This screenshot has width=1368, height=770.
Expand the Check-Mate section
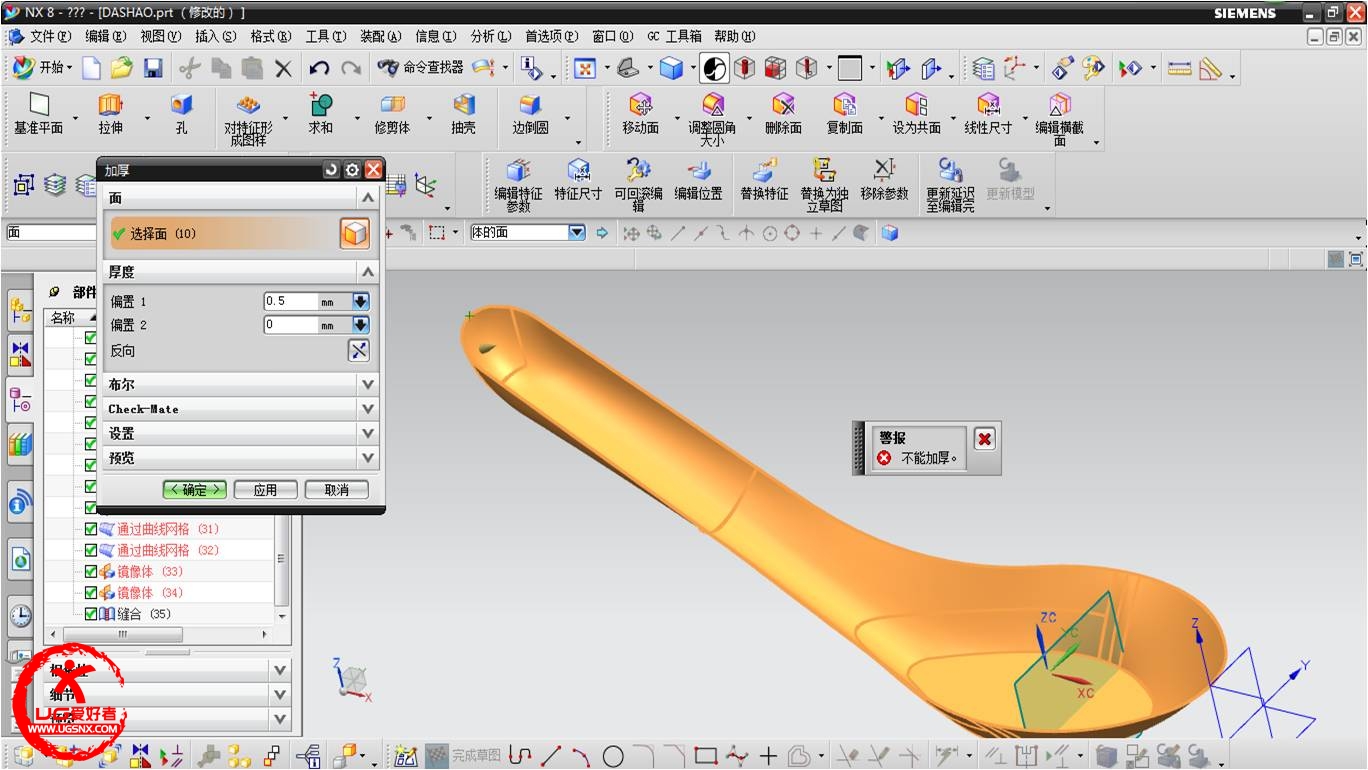368,409
